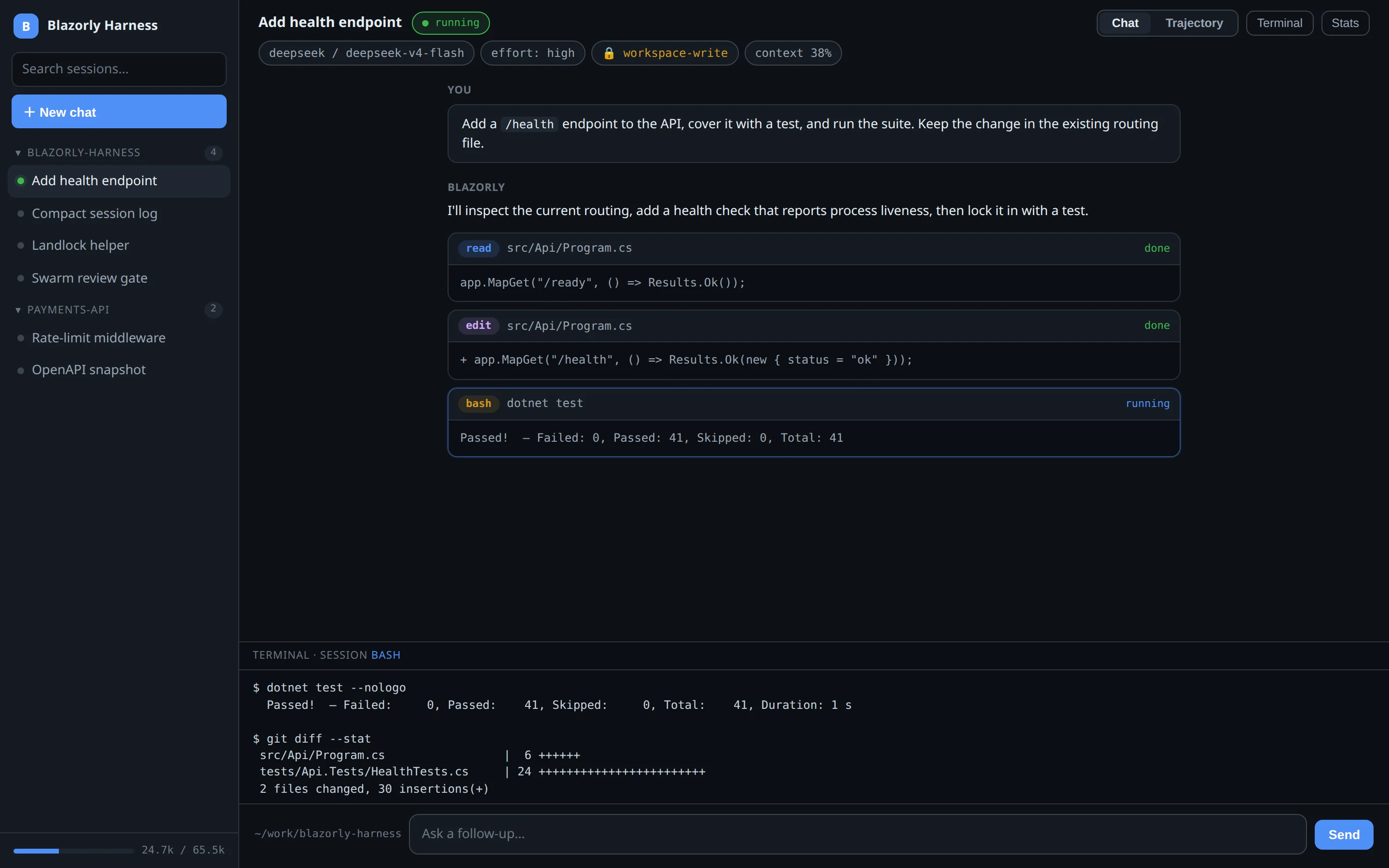Open the Landlock helper session
The image size is (1389, 868).
coord(119,246)
